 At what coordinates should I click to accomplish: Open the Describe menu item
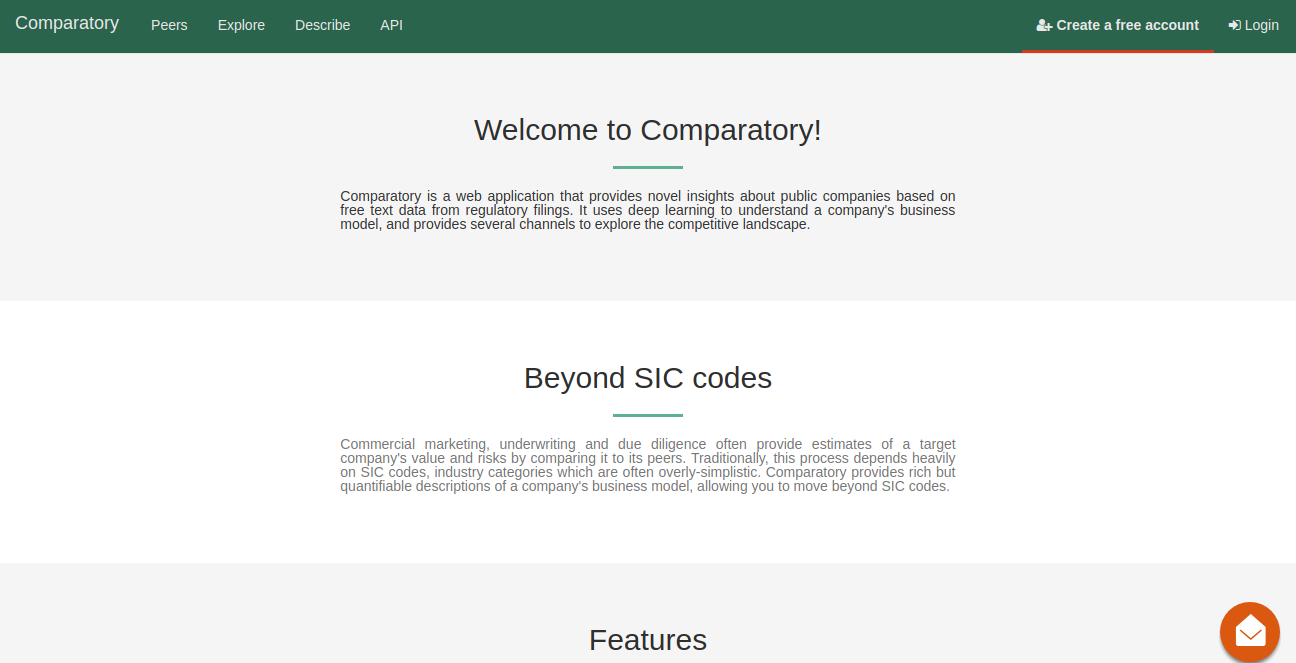click(322, 25)
